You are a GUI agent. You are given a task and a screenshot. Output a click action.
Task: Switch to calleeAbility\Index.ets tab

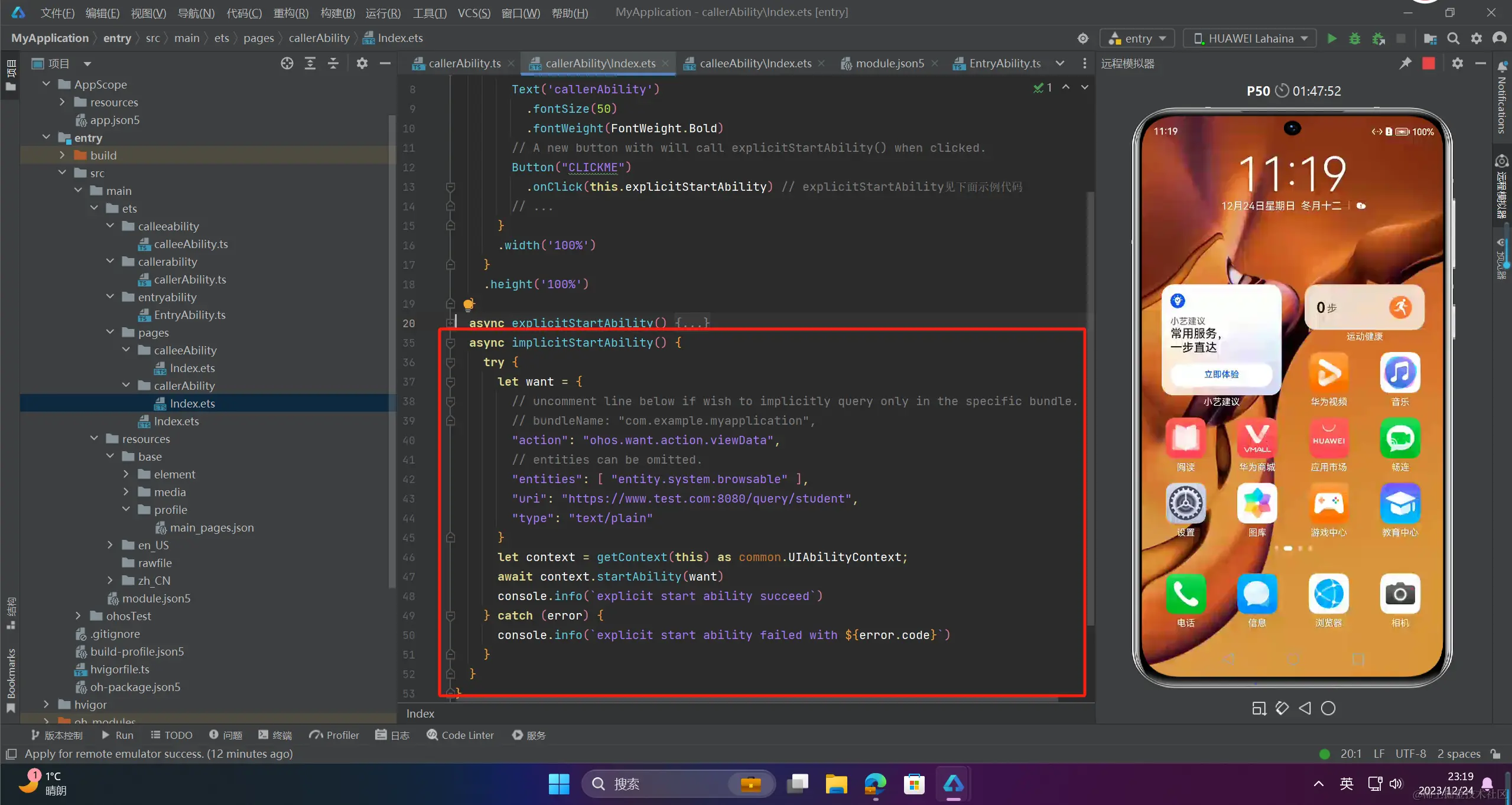tap(755, 63)
